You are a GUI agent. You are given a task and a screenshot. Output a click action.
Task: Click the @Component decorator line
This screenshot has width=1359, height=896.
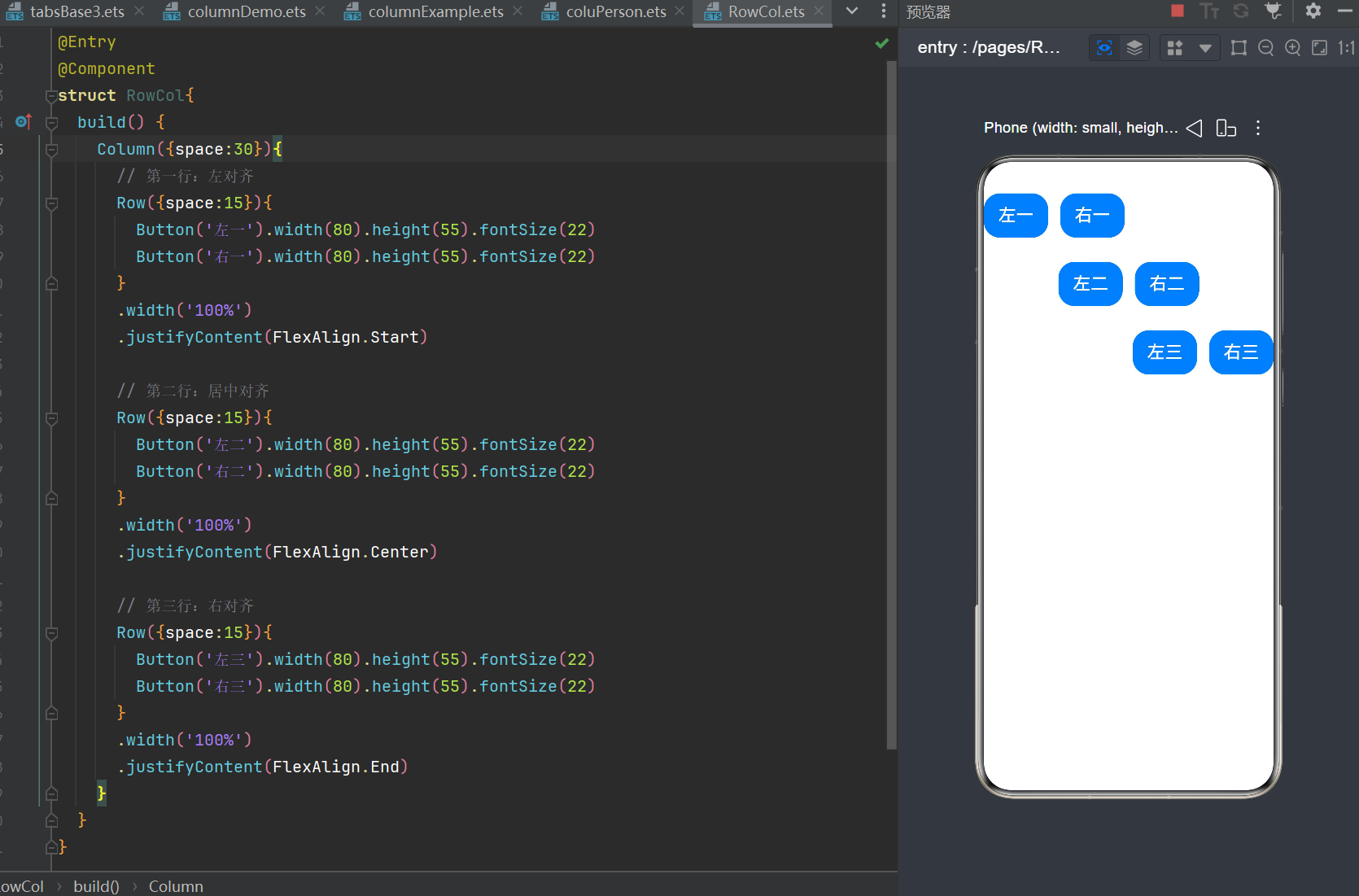106,69
